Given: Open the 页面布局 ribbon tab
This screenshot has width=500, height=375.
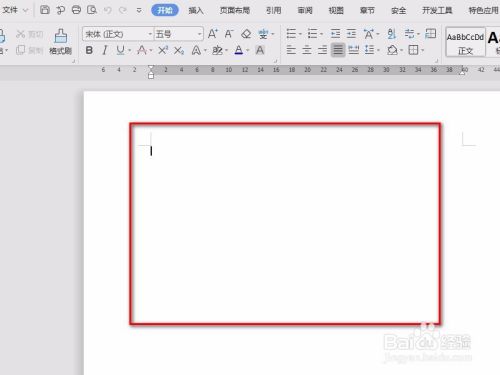Looking at the screenshot, I should pos(235,10).
